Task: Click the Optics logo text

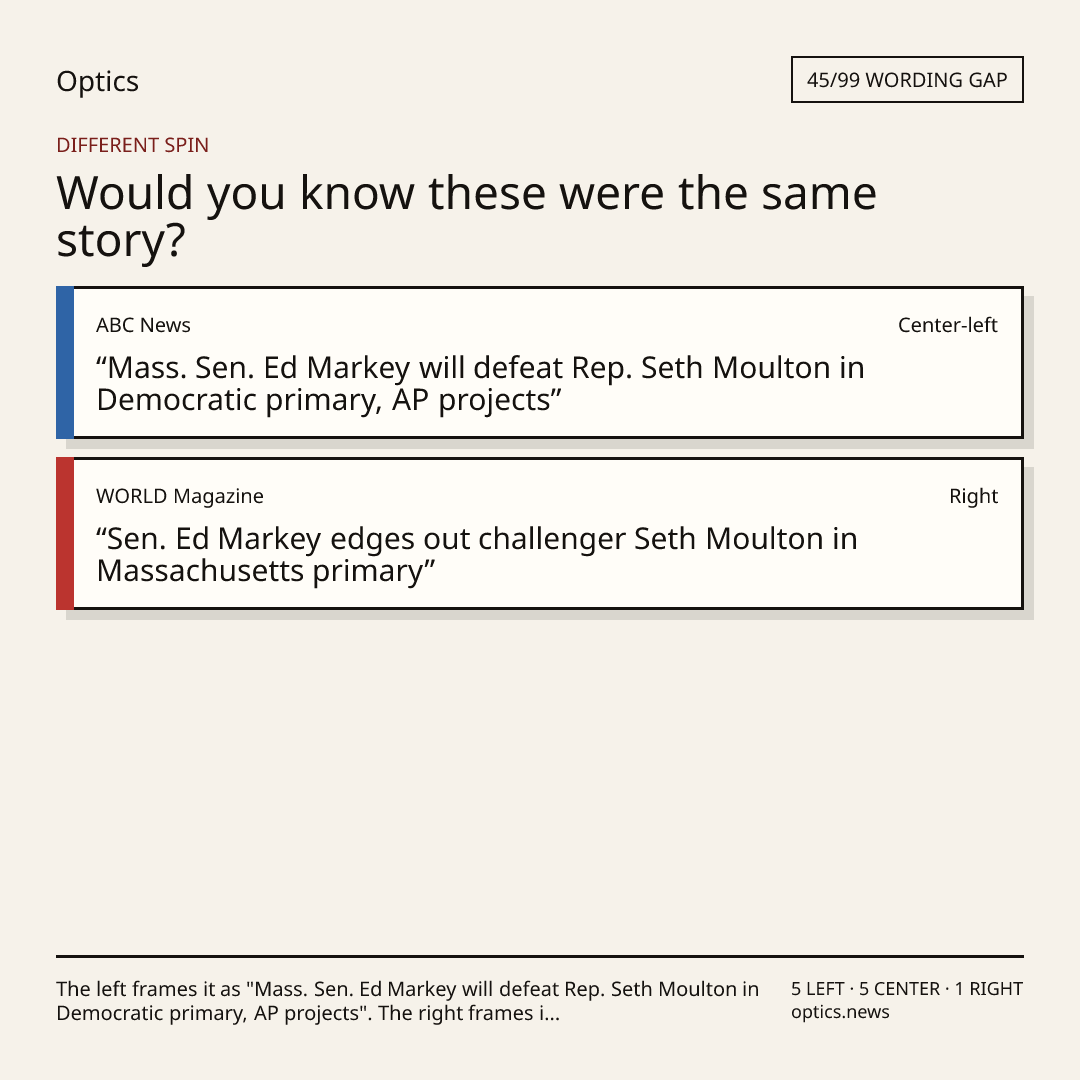Action: coord(97,81)
